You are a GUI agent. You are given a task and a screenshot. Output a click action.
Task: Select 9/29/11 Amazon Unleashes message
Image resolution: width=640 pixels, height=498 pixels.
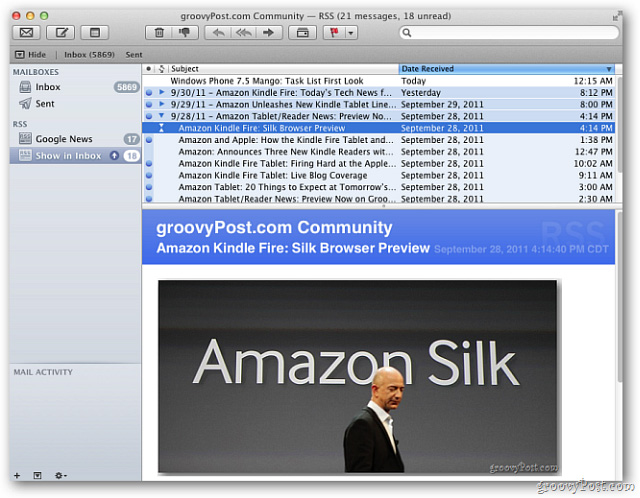click(x=378, y=104)
